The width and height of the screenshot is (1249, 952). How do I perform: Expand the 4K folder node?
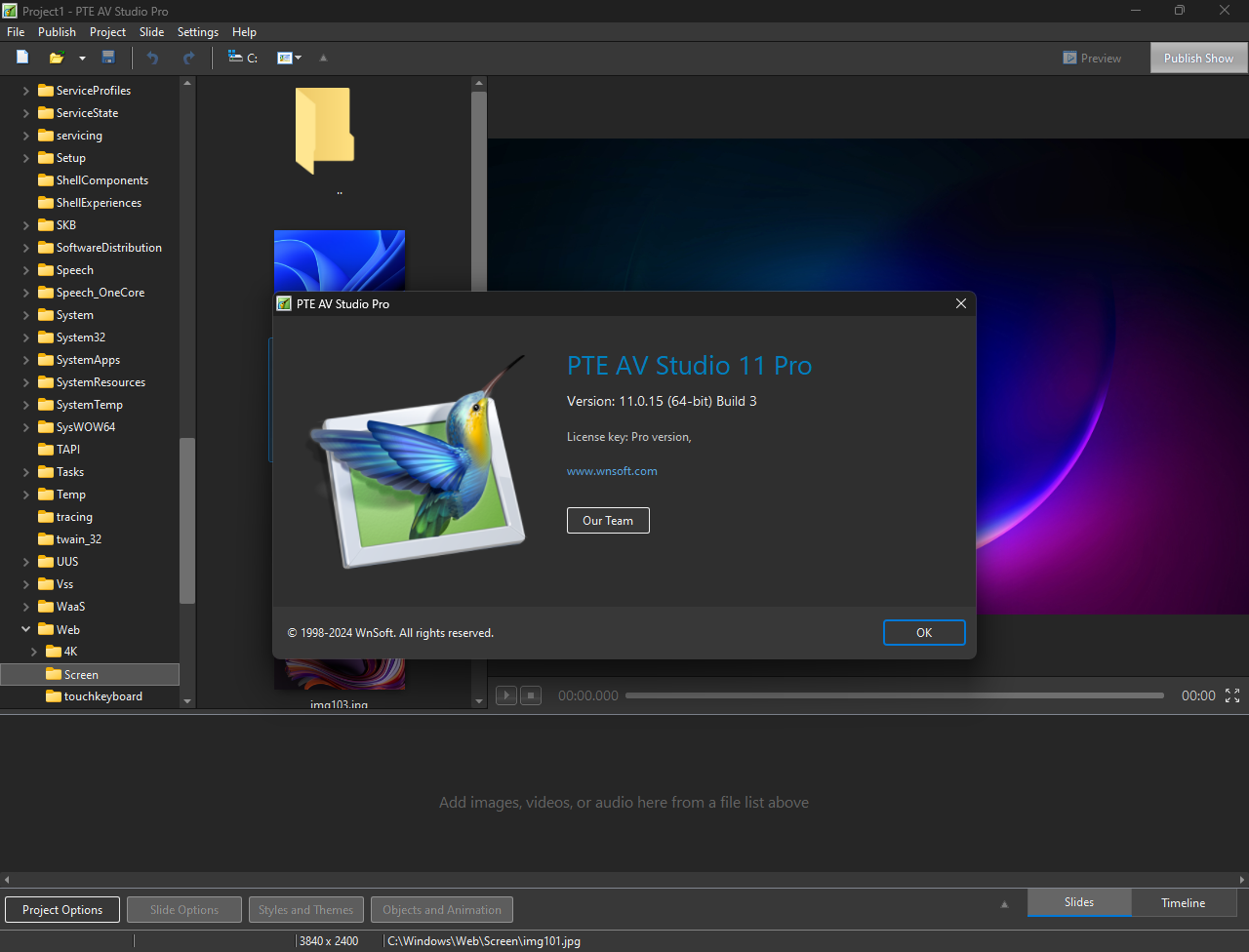click(x=34, y=652)
